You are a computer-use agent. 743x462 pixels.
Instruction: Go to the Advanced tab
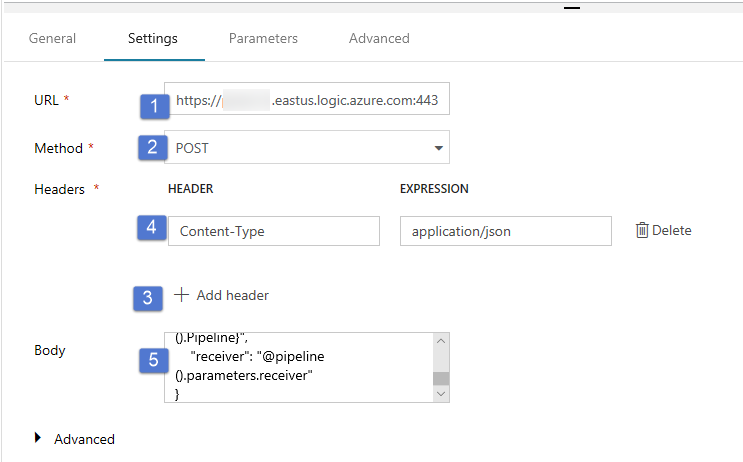379,39
